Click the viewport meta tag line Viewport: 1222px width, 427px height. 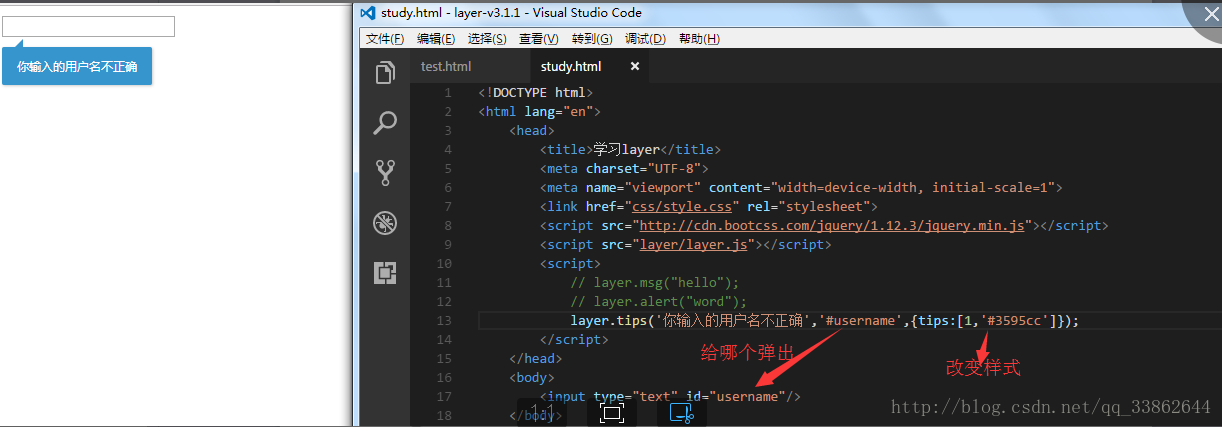click(801, 187)
